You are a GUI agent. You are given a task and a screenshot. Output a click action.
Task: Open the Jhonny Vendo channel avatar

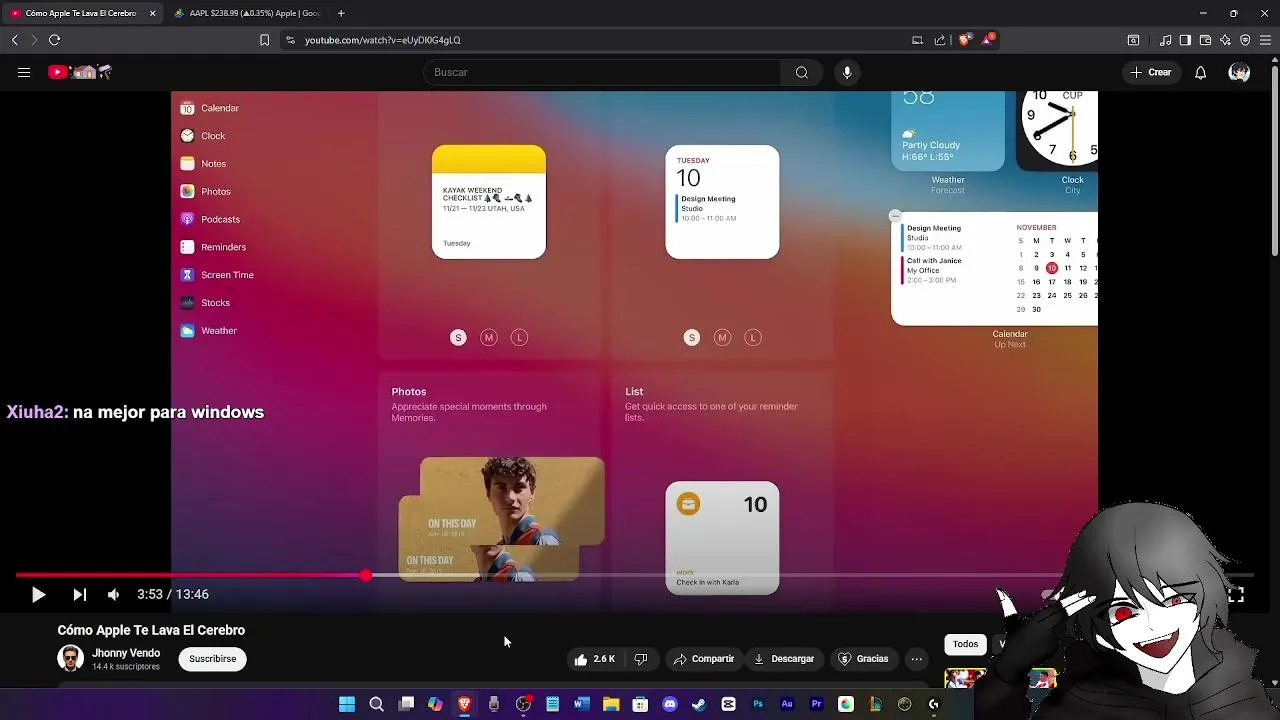pyautogui.click(x=70, y=658)
